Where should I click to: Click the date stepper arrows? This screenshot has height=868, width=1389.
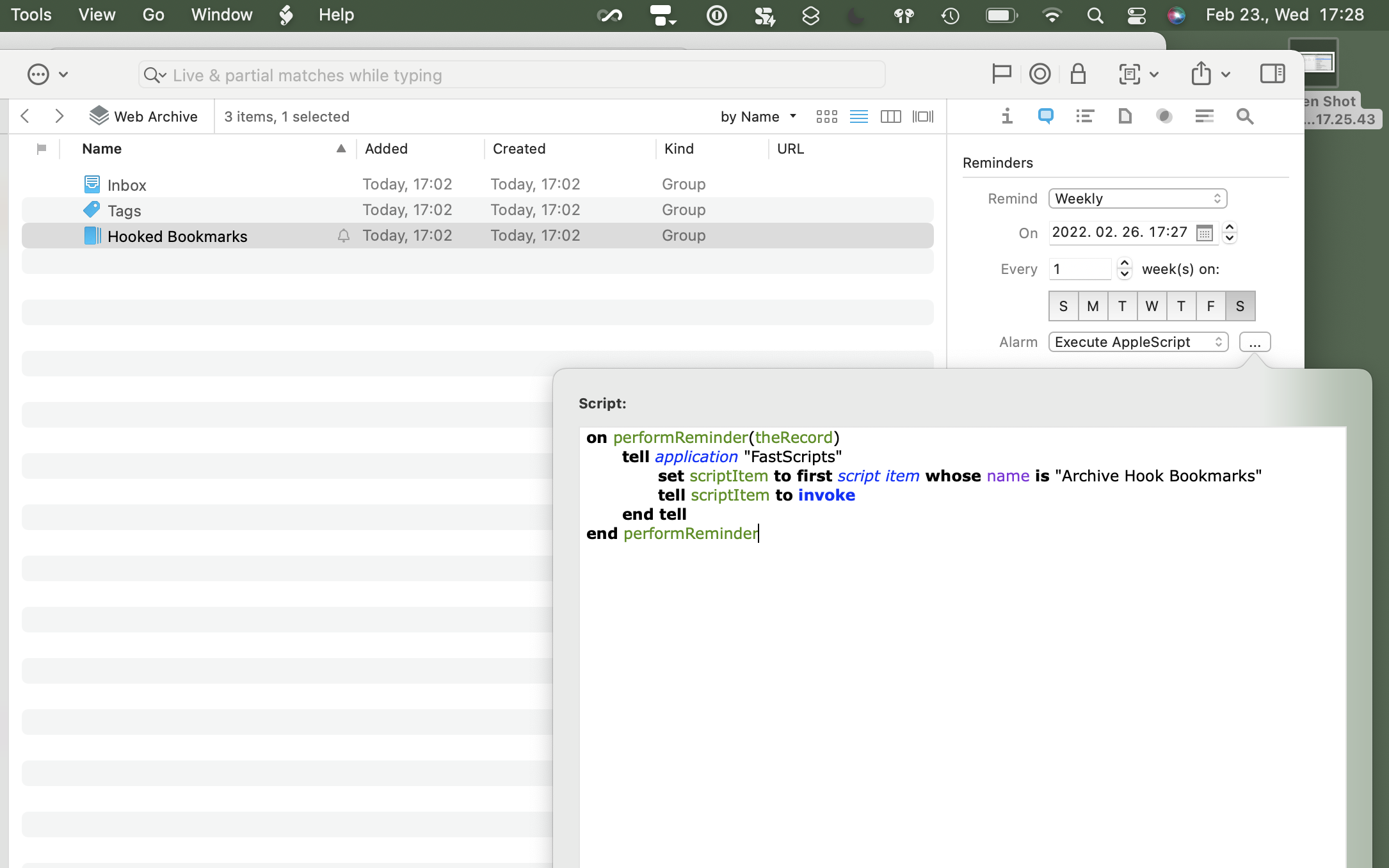pos(1230,232)
